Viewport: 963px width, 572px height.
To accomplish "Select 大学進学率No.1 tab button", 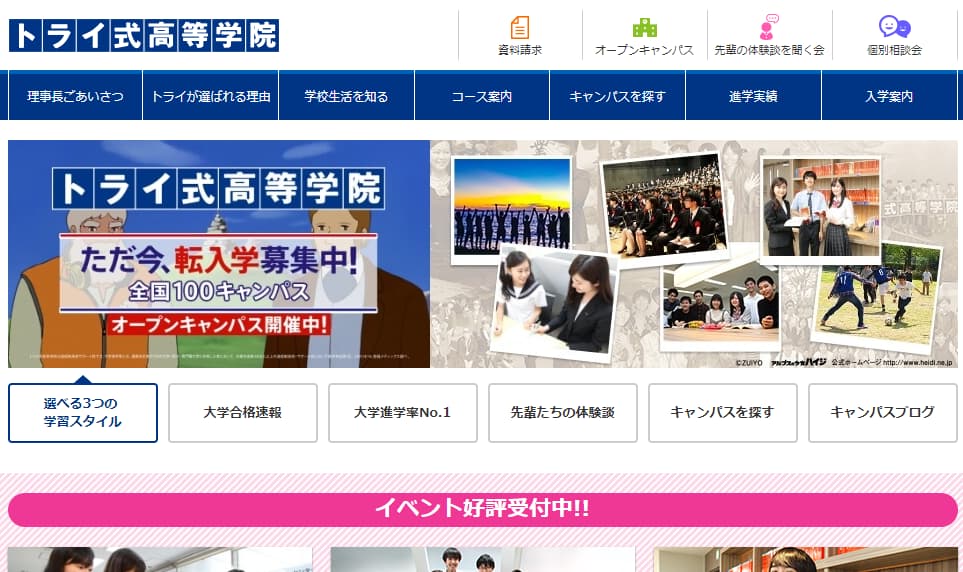I will (403, 412).
